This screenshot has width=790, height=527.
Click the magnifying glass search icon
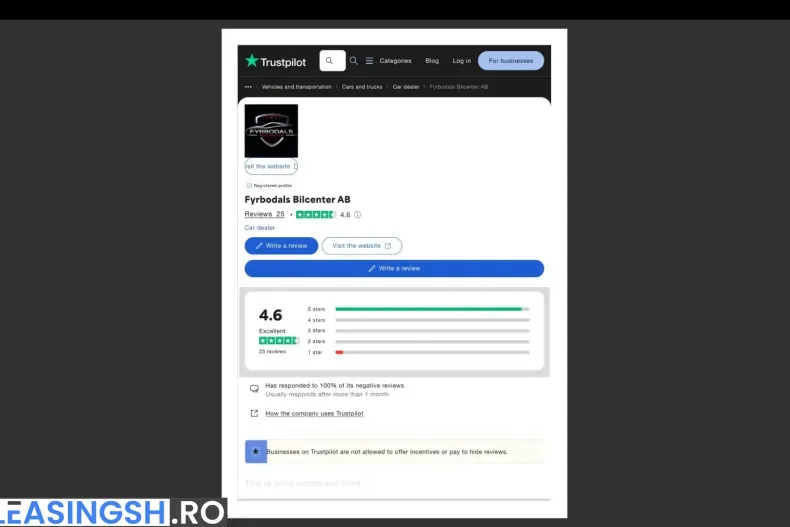coord(353,61)
